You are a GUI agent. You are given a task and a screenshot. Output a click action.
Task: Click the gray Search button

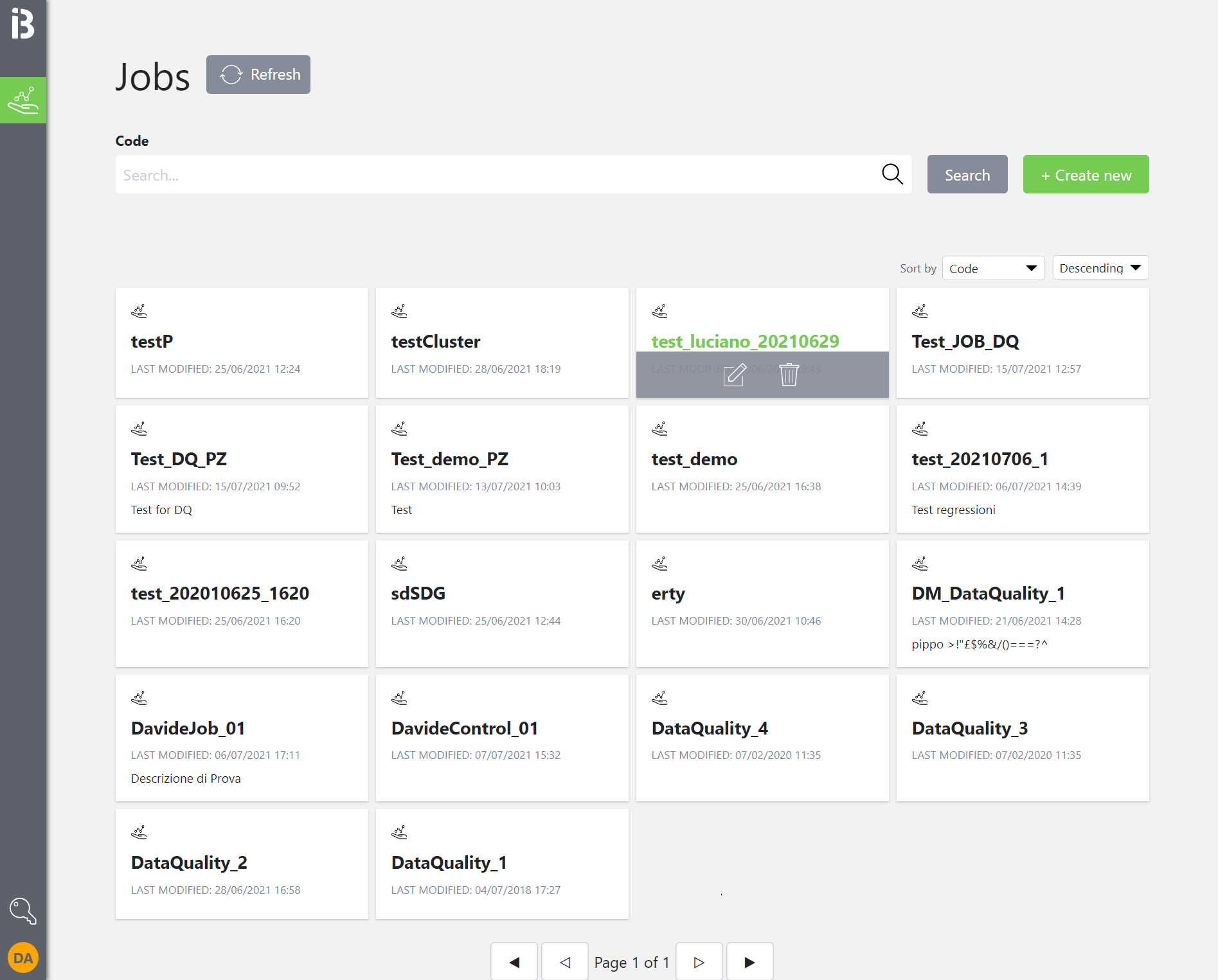tap(967, 175)
